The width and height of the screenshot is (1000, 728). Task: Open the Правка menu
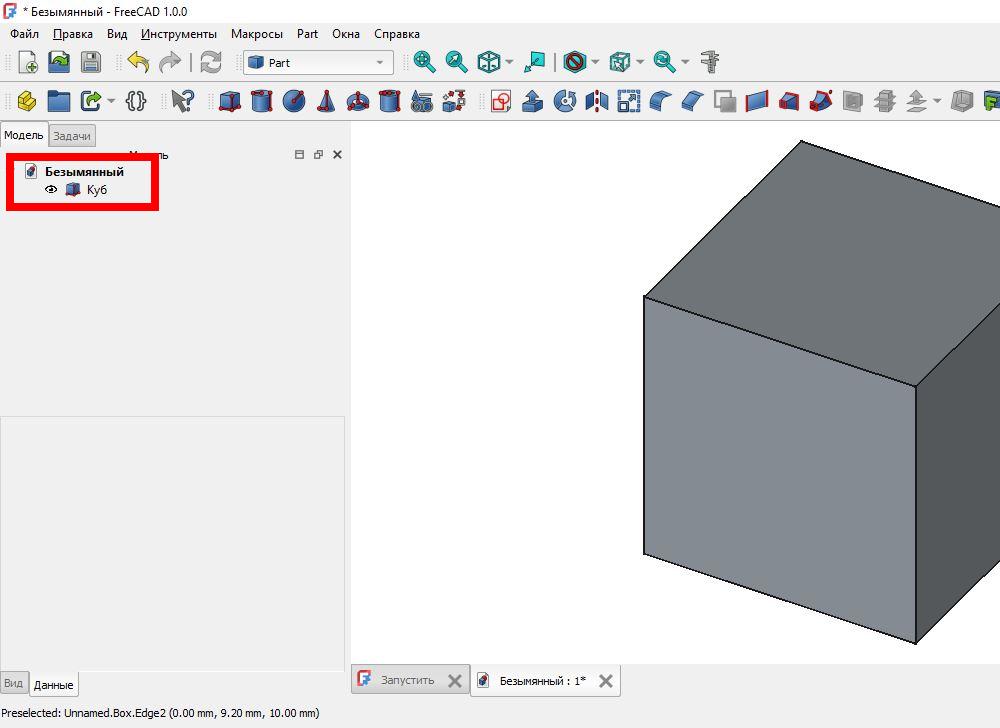(x=73, y=34)
